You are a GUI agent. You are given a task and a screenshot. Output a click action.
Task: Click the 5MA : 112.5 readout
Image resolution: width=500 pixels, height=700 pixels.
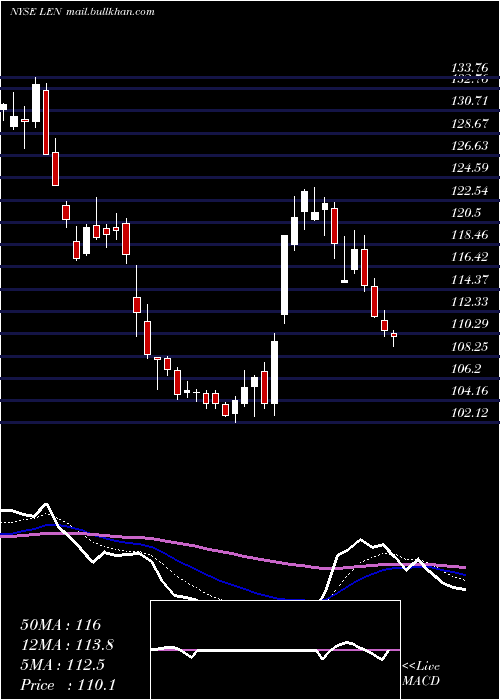coord(62,665)
